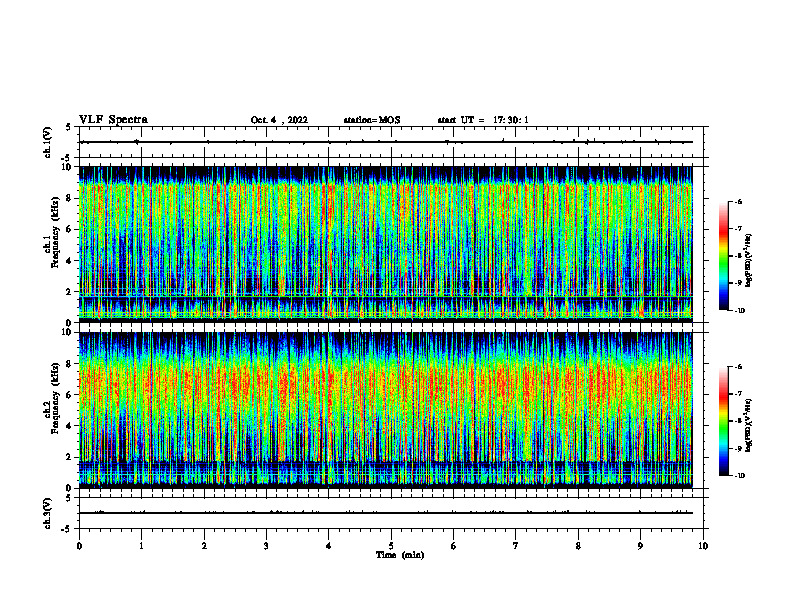
Task: Click the "ch.1(V)" waveform axis label
Action: click(x=48, y=142)
